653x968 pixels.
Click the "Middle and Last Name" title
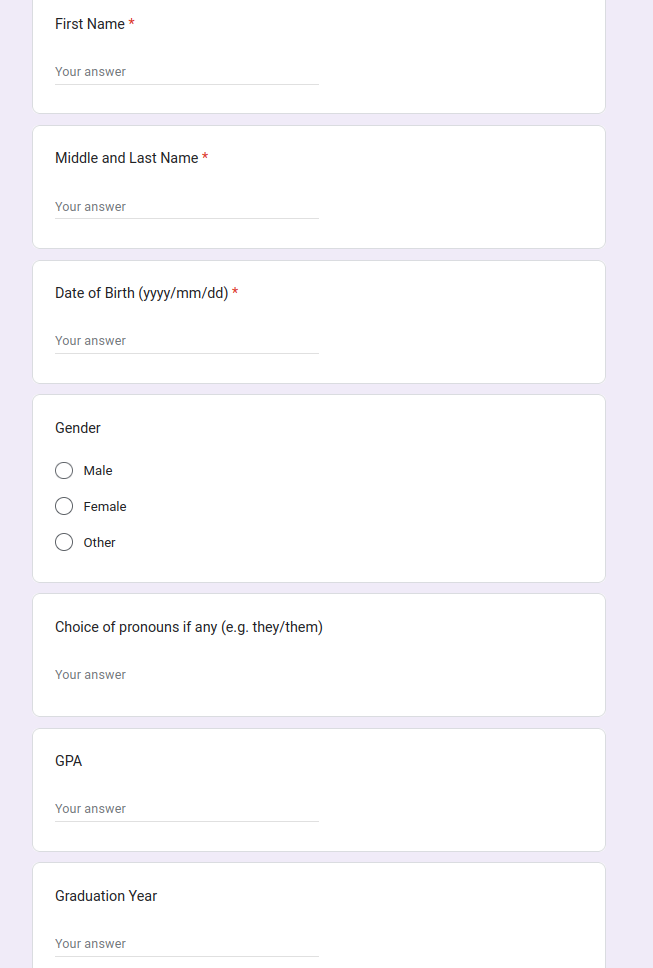click(126, 158)
